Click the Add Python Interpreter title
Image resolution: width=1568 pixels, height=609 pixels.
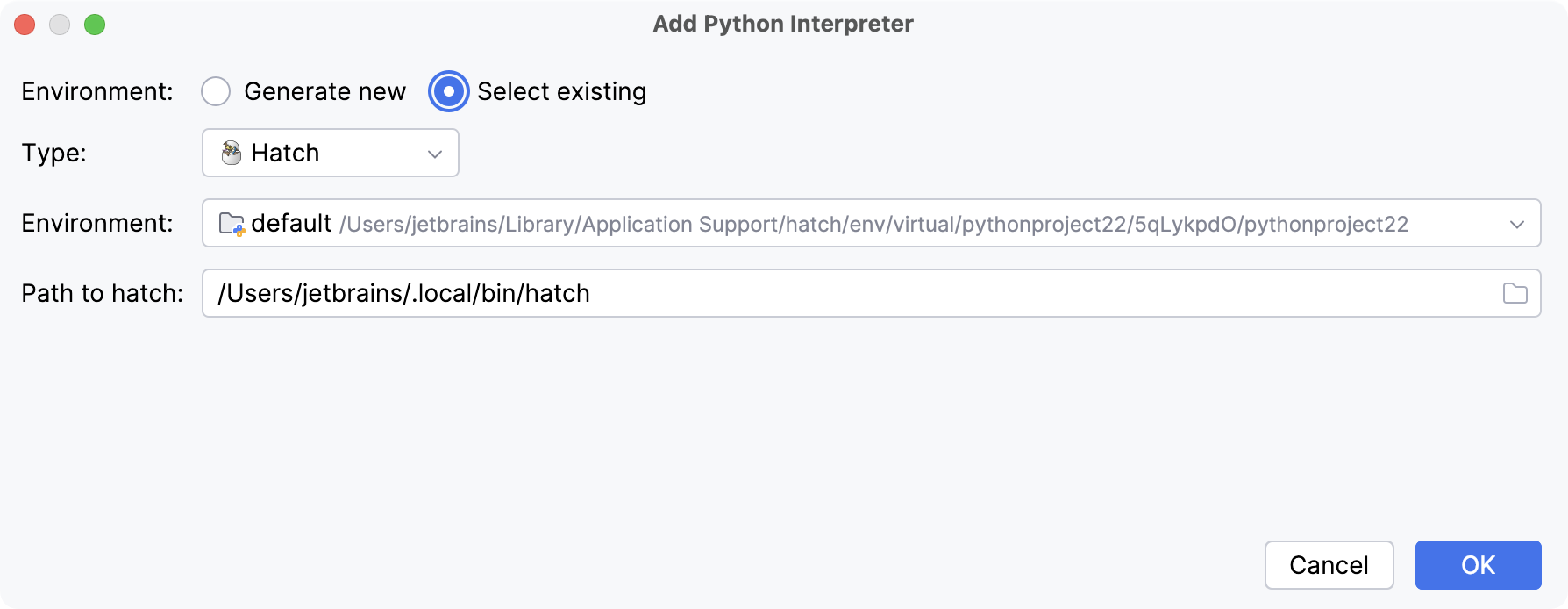[781, 24]
